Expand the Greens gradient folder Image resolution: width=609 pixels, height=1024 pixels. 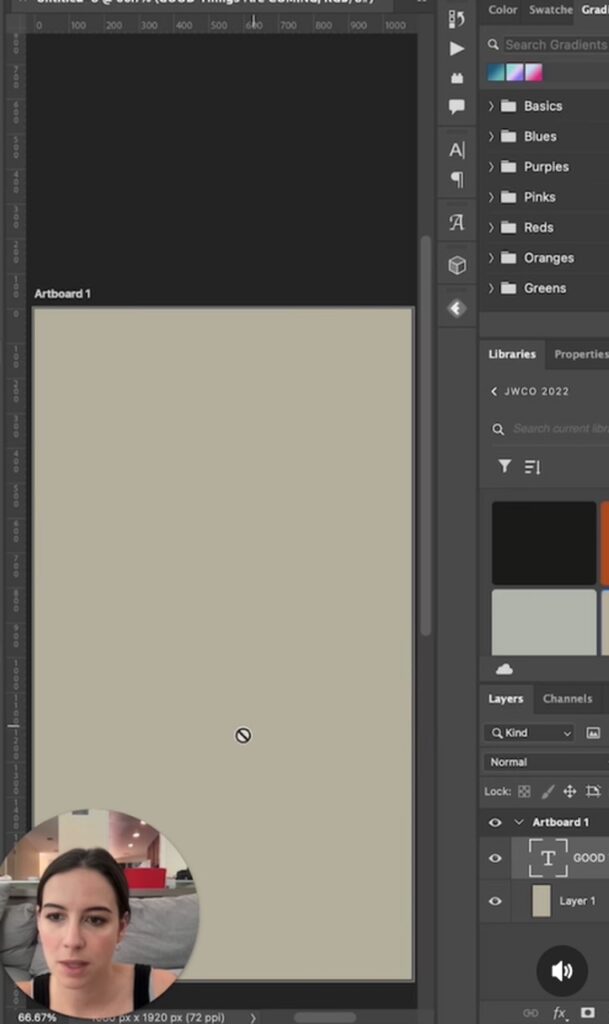492,288
